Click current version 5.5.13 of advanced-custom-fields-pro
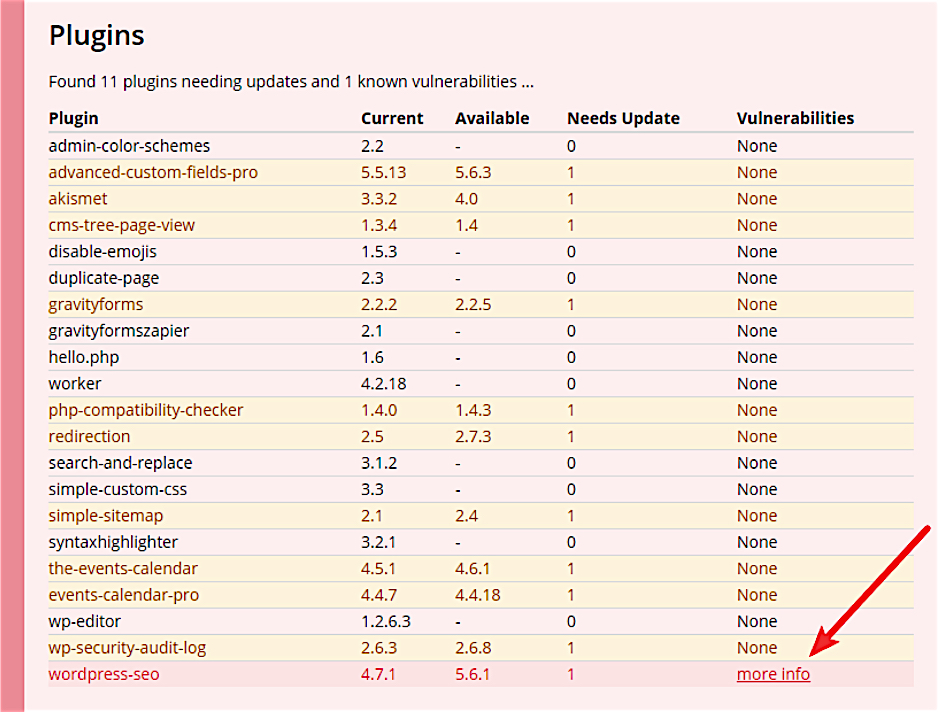The image size is (939, 712). 384,172
